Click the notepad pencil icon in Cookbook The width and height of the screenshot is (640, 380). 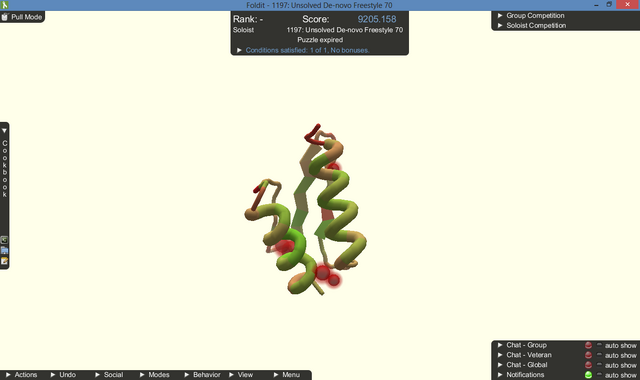point(4,261)
